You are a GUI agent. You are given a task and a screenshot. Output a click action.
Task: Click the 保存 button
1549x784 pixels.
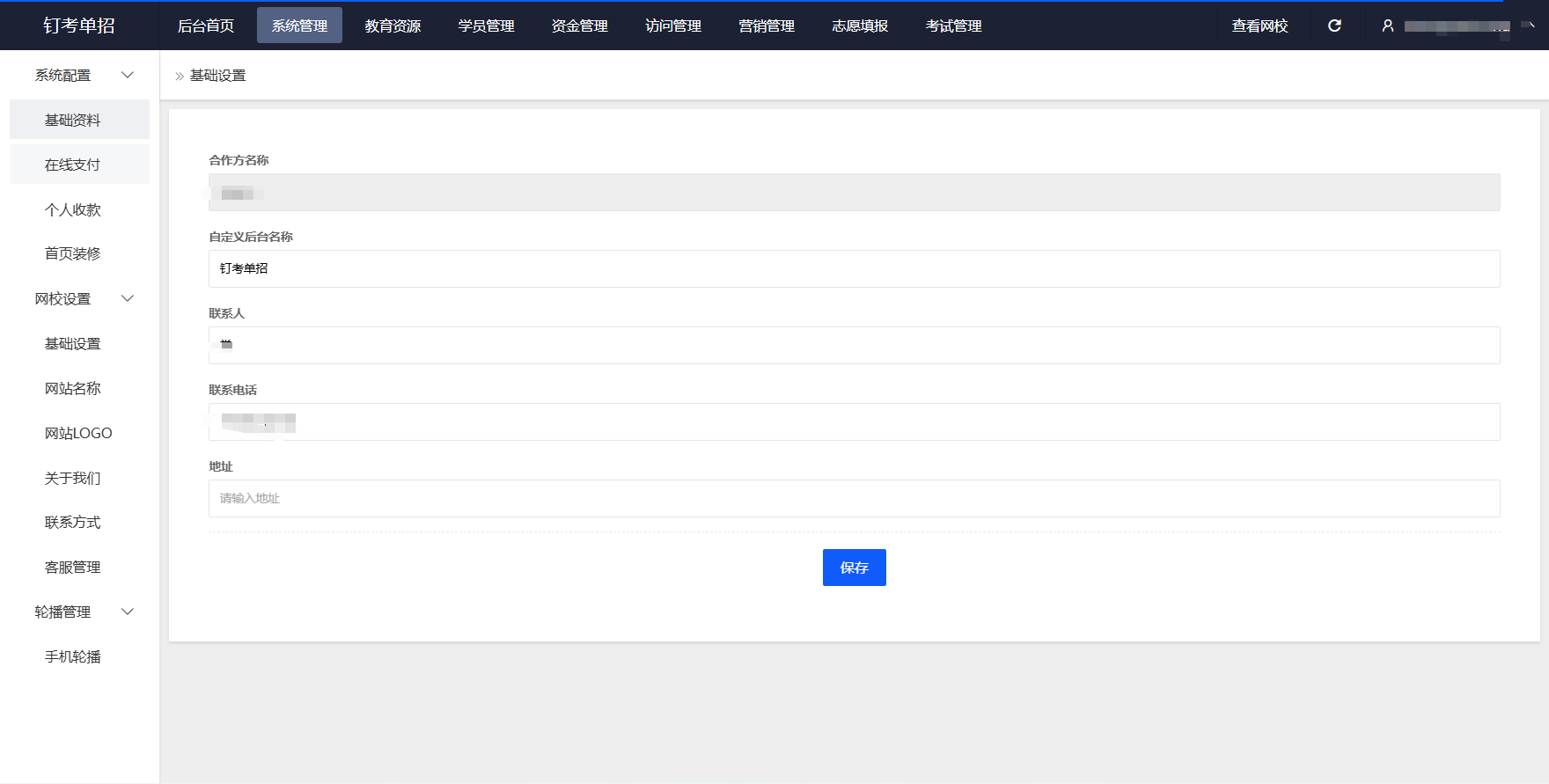click(x=854, y=568)
